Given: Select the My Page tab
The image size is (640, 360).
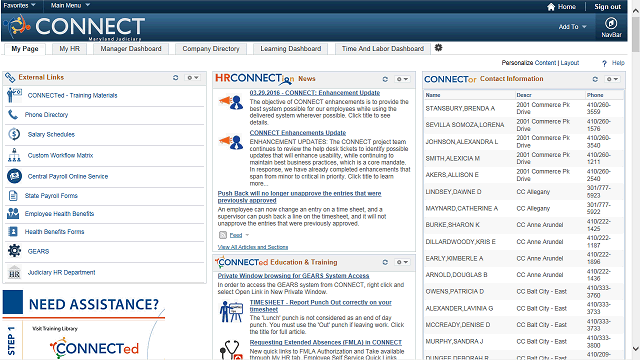Looking at the screenshot, I should 25,49.
